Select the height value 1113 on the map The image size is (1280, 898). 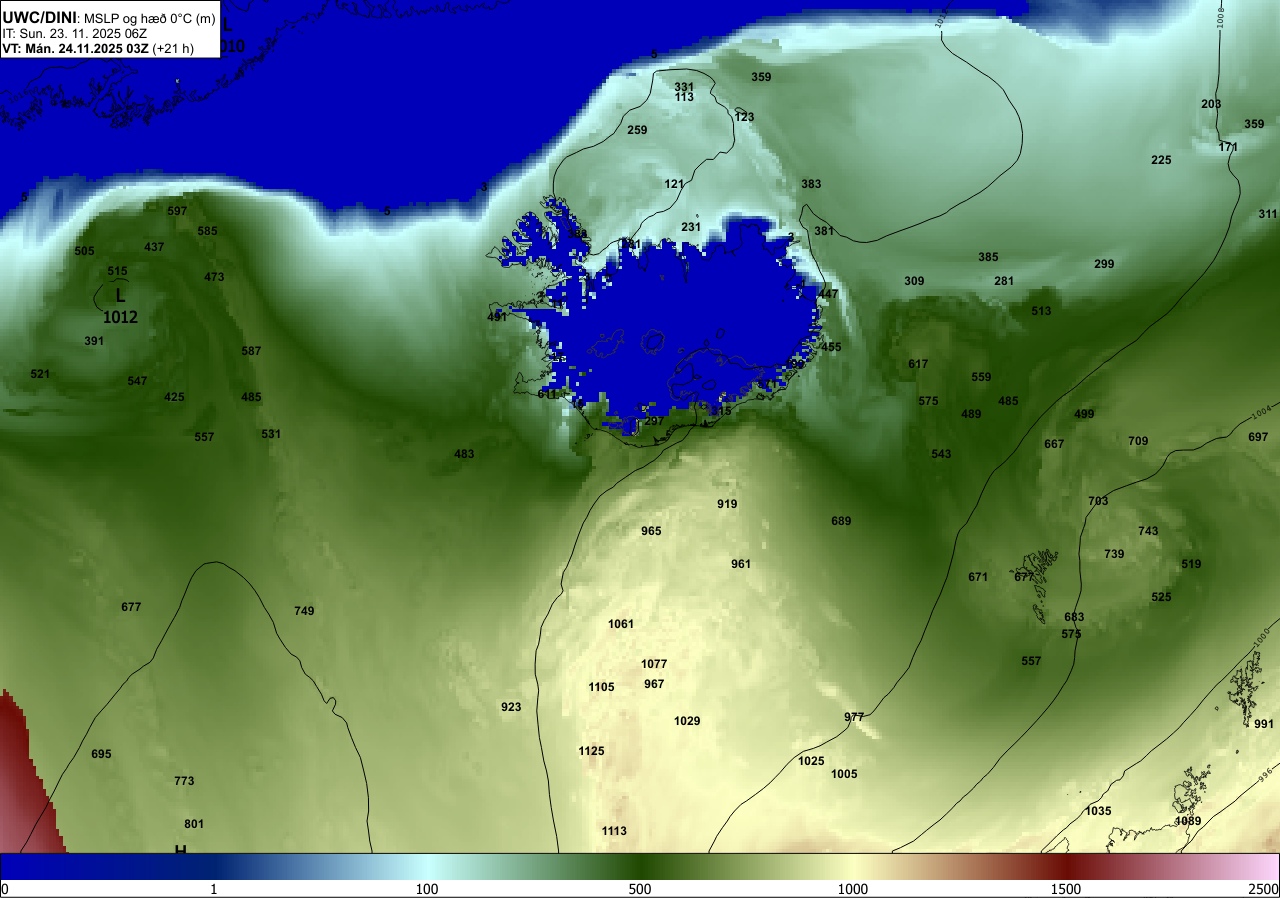[614, 831]
